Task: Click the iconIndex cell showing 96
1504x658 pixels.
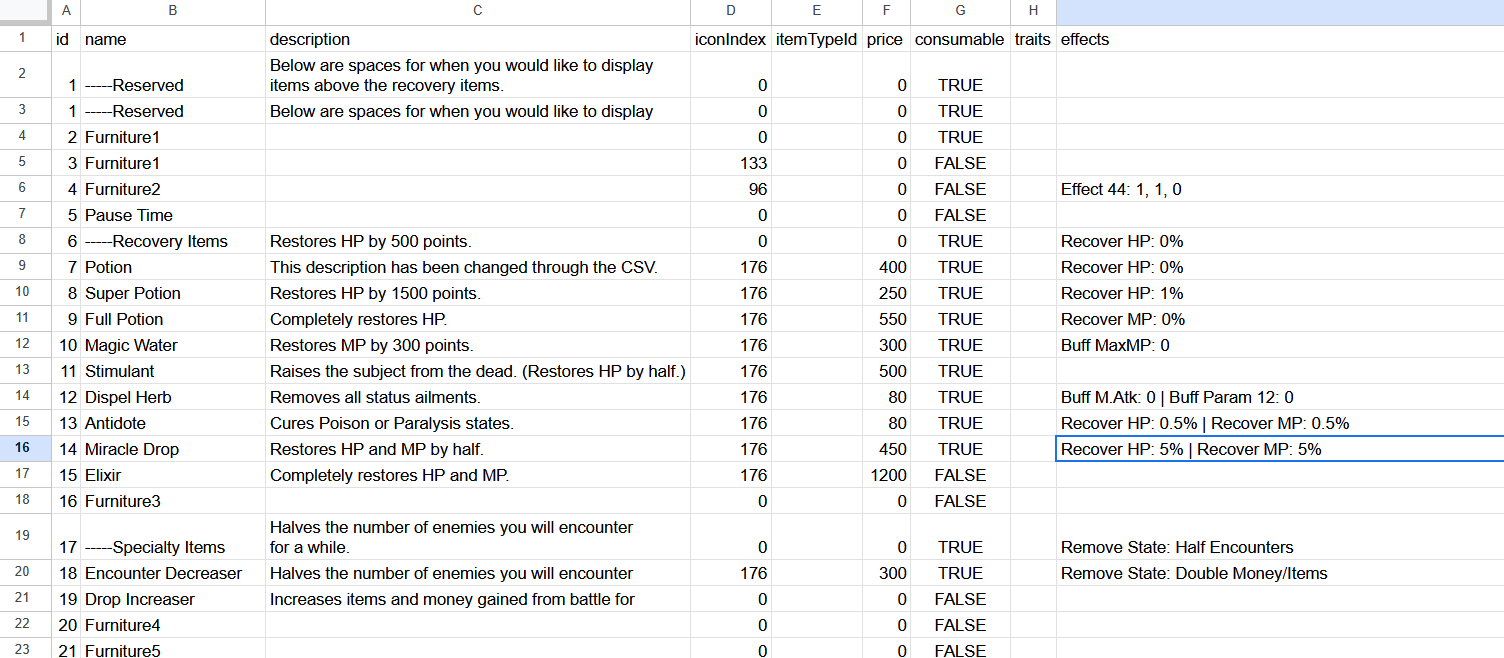Action: (x=731, y=189)
